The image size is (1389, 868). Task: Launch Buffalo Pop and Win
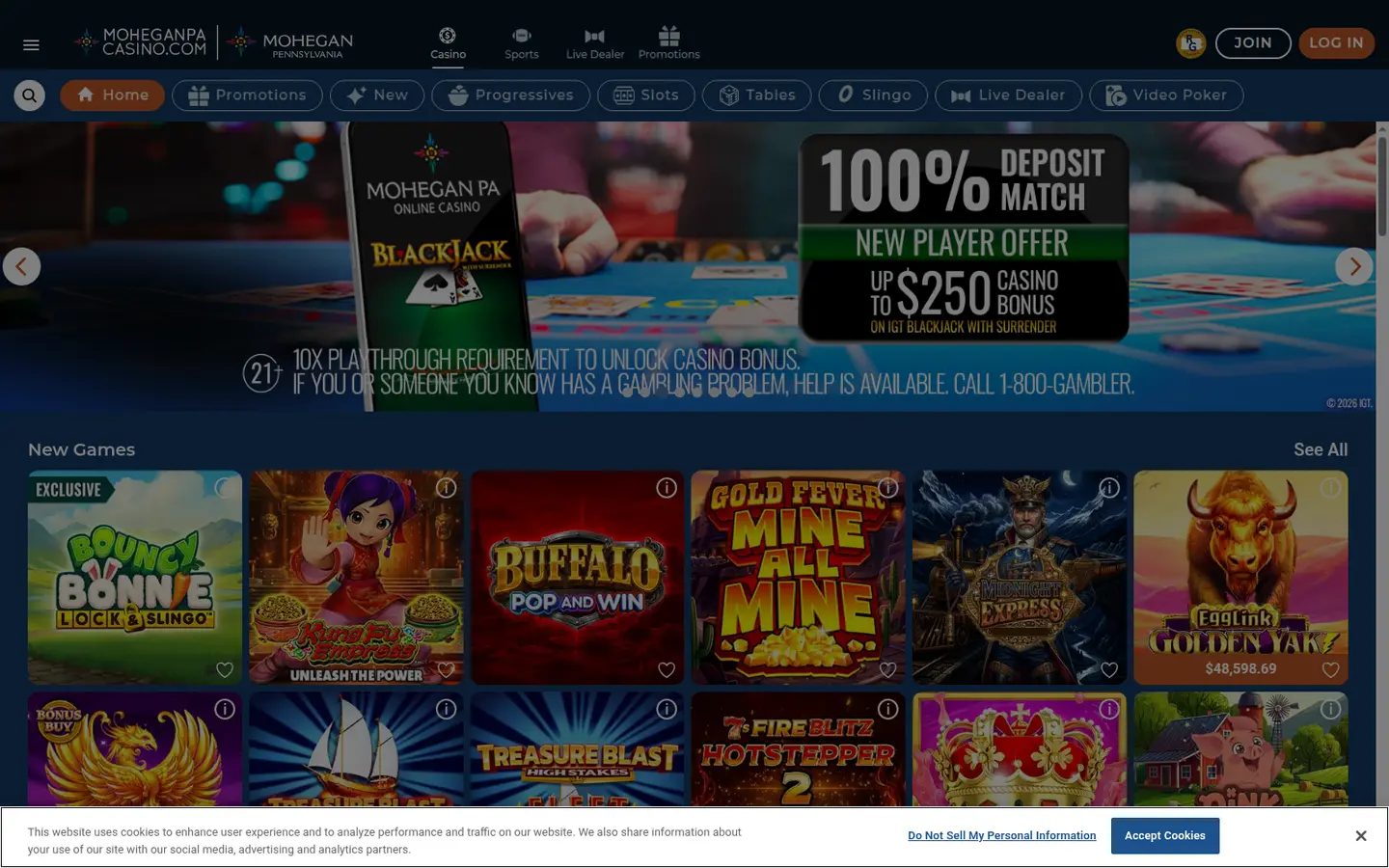[x=577, y=578]
